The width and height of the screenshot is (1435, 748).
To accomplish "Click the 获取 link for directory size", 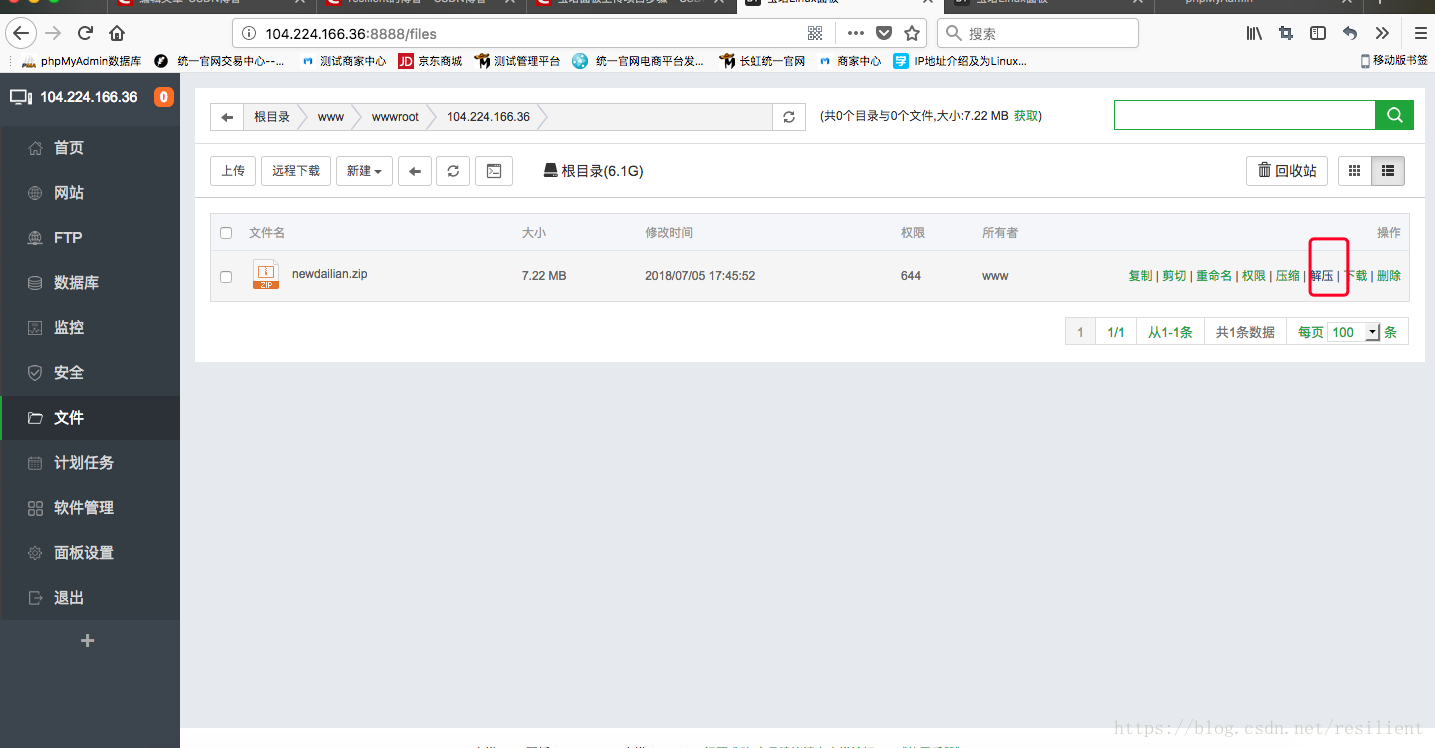I will (1026, 116).
